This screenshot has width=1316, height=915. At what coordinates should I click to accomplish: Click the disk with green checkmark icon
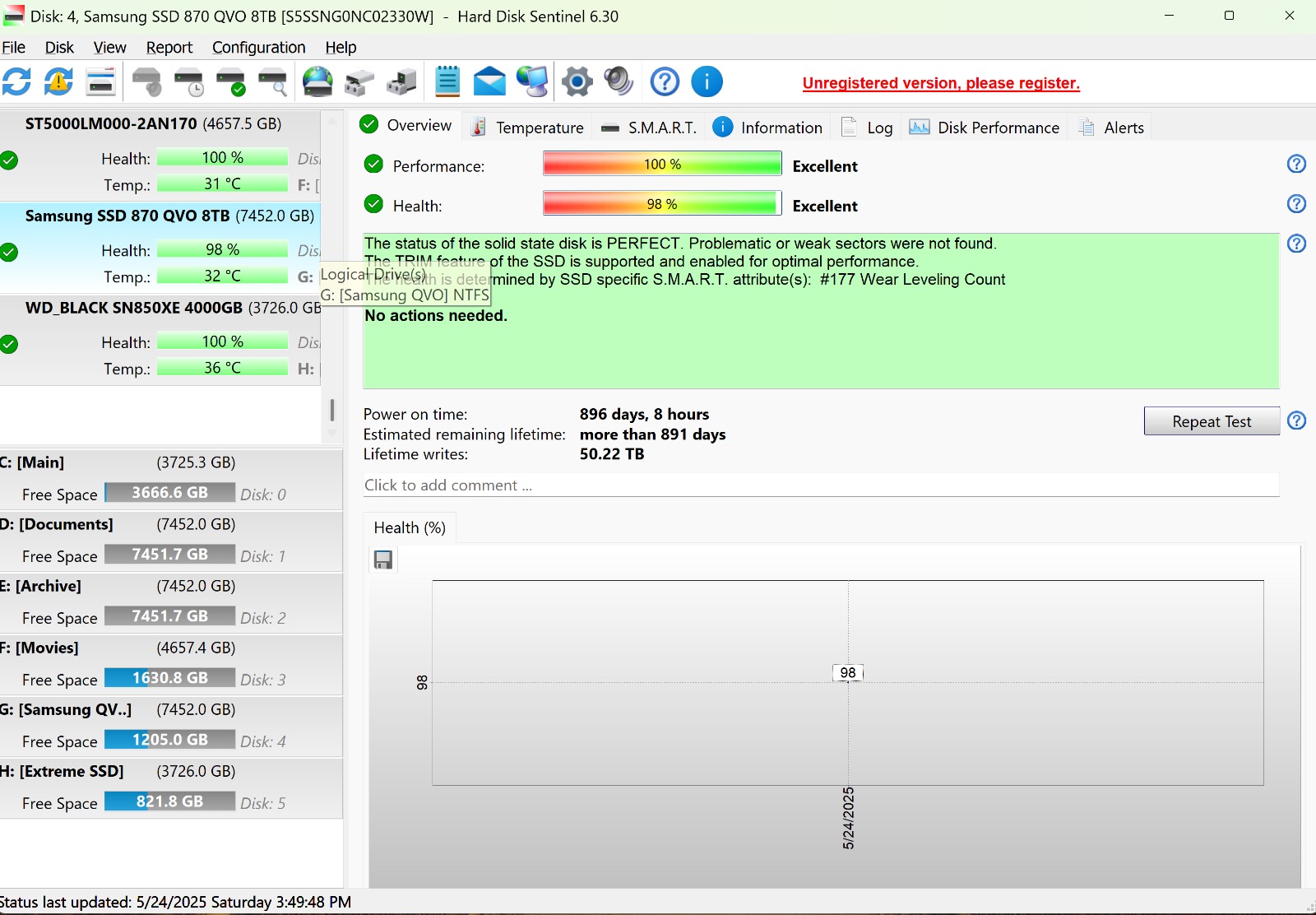pyautogui.click(x=231, y=81)
